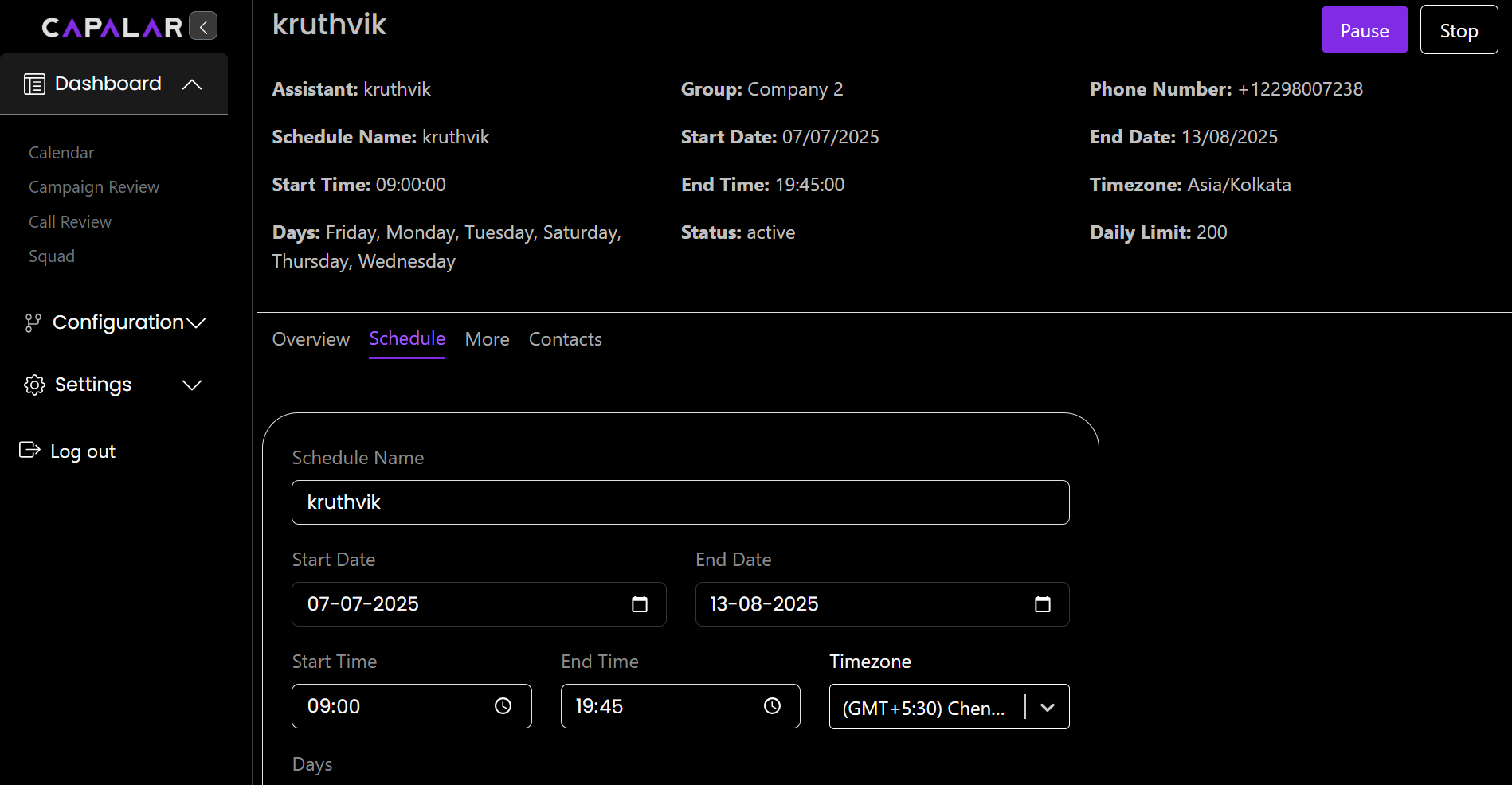Click the Settings gear icon
This screenshot has height=785, width=1512.
(34, 385)
